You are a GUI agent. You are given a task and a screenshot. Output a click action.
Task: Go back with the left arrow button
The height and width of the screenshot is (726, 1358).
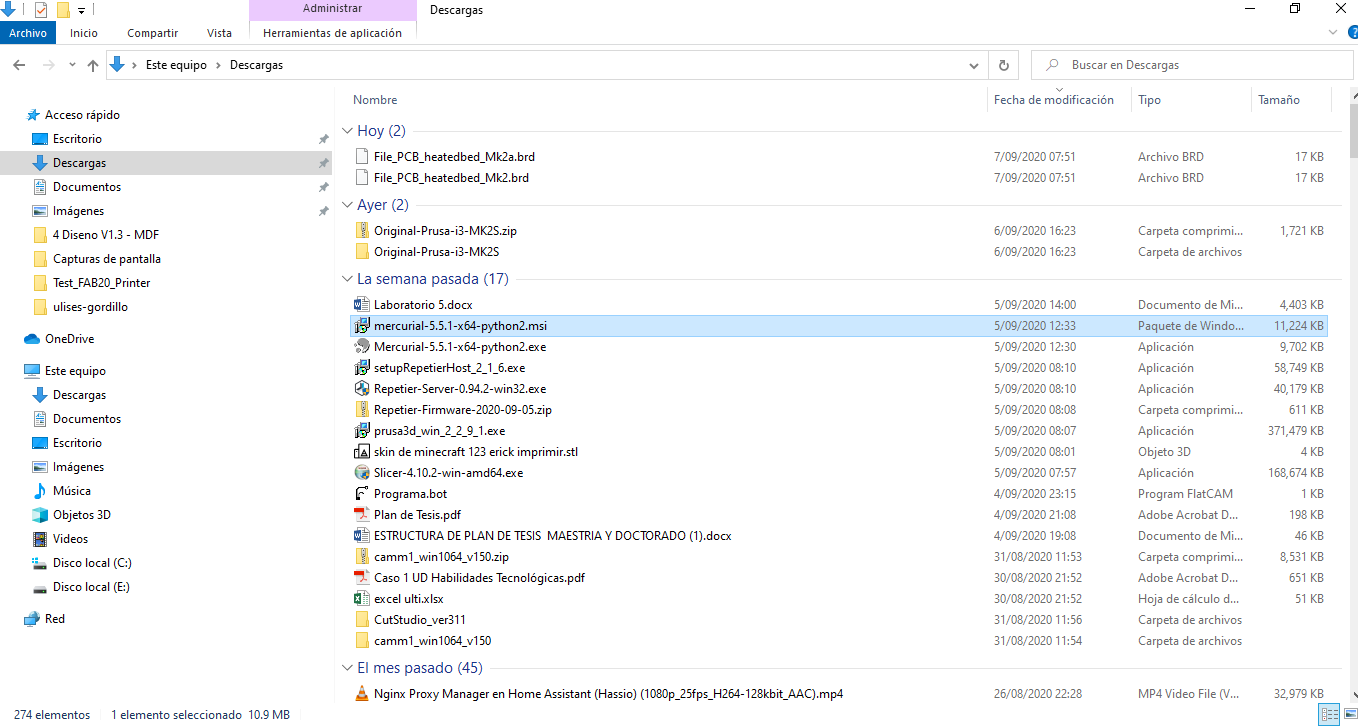[x=19, y=65]
